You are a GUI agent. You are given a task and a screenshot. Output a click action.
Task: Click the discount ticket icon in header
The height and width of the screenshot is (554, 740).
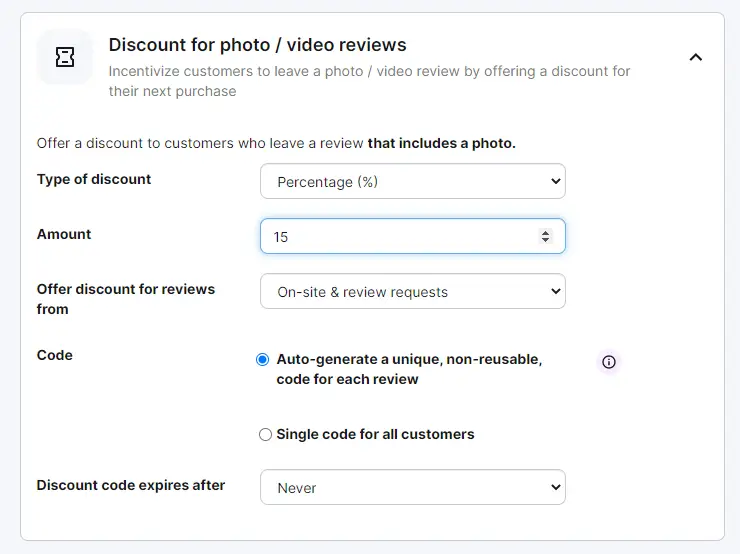[x=65, y=57]
